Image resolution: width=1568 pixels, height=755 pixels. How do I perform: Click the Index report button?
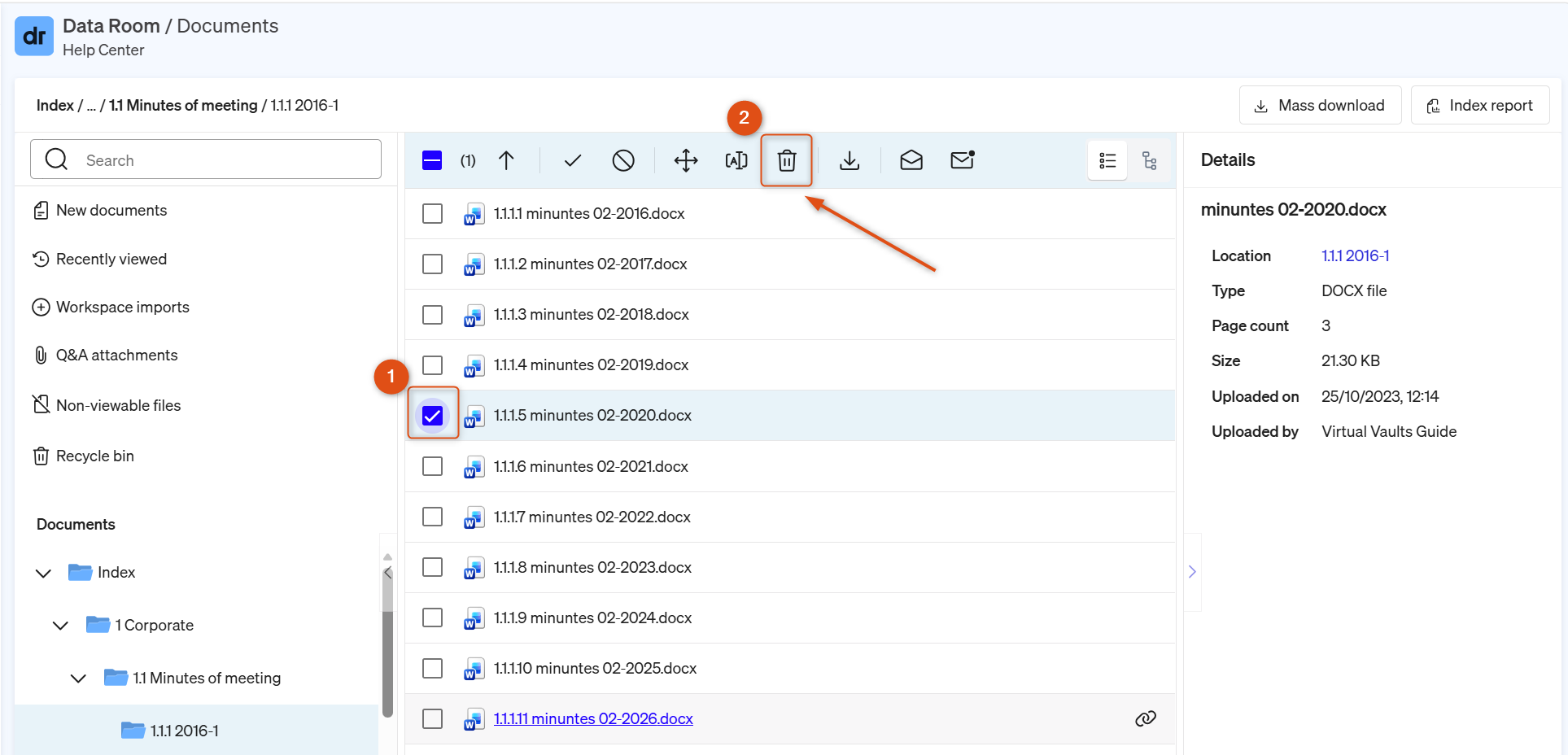click(x=1479, y=105)
